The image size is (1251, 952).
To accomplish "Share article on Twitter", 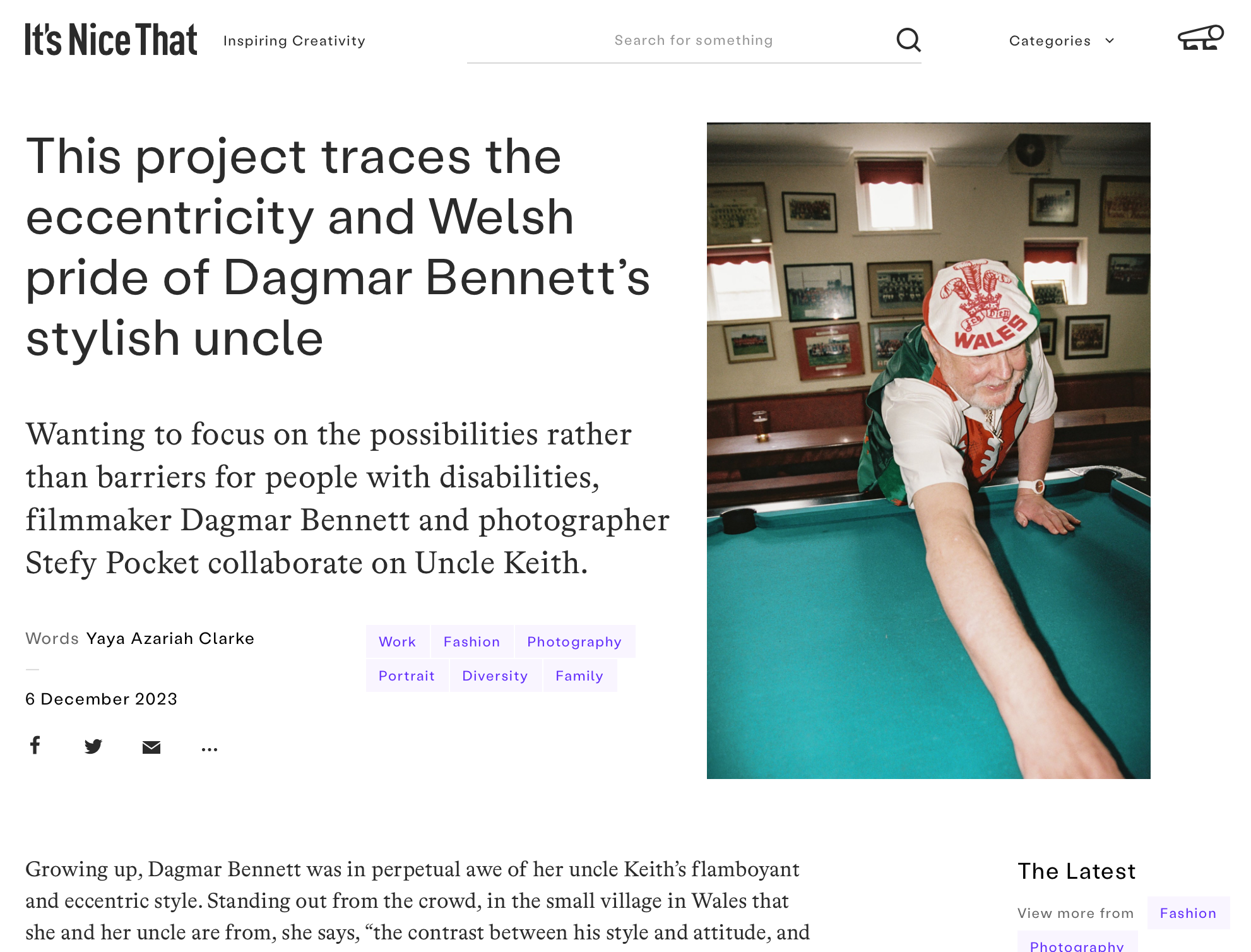I will [93, 747].
